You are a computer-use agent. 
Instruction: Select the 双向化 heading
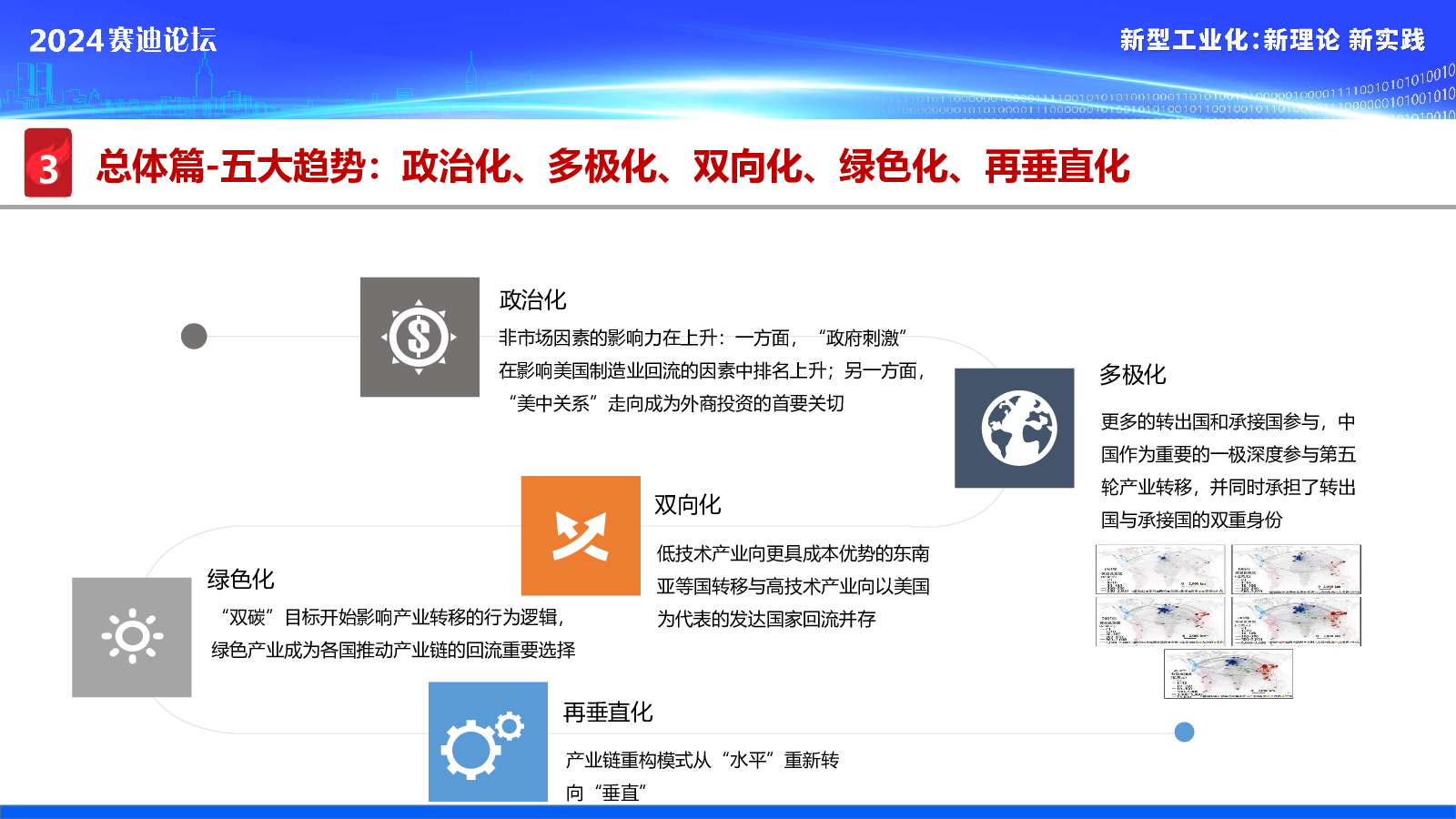click(x=687, y=504)
